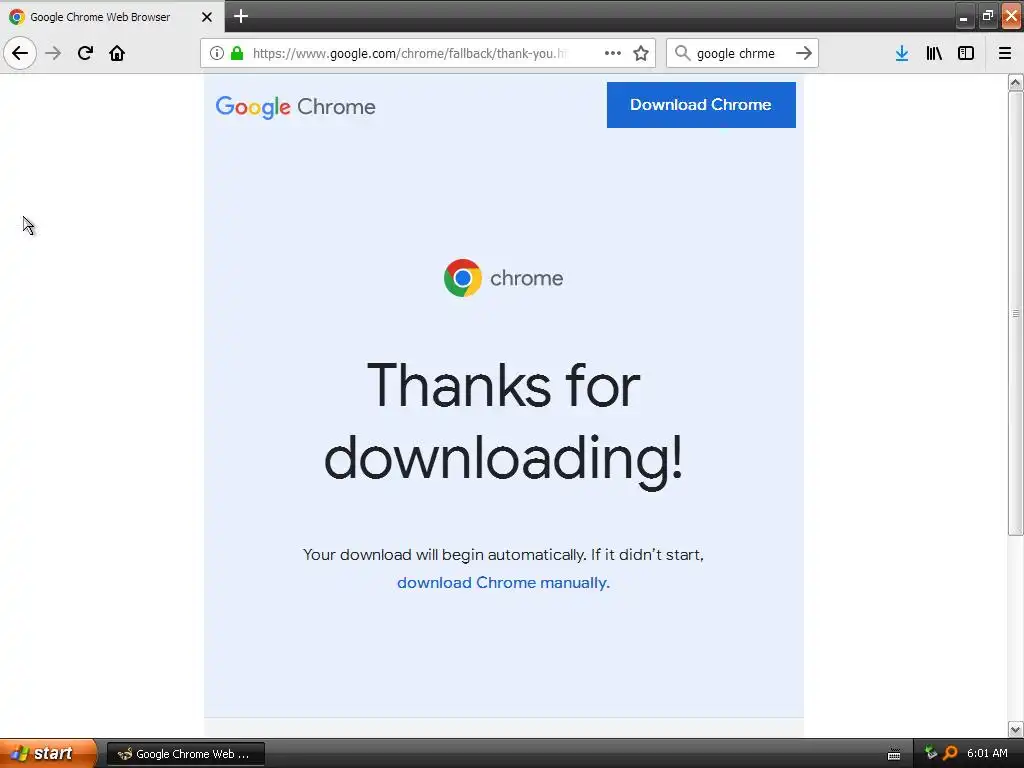Click the network tray icon
This screenshot has width=1024, height=768.
point(931,753)
